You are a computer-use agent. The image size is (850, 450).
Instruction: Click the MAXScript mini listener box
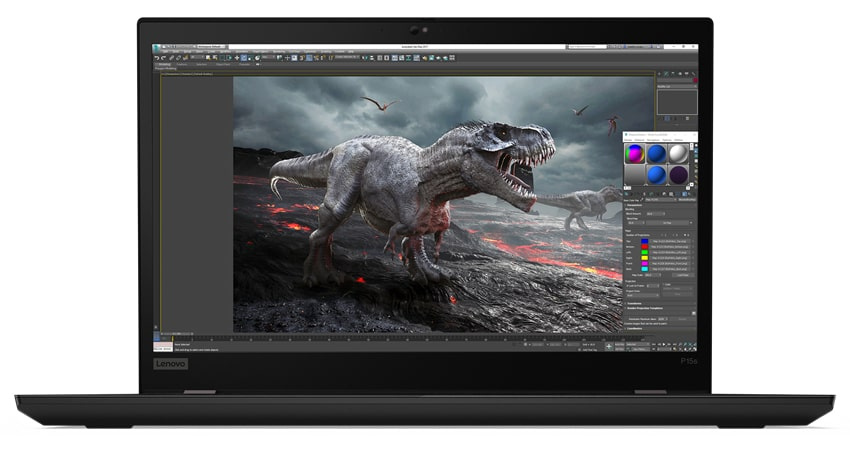click(x=163, y=346)
